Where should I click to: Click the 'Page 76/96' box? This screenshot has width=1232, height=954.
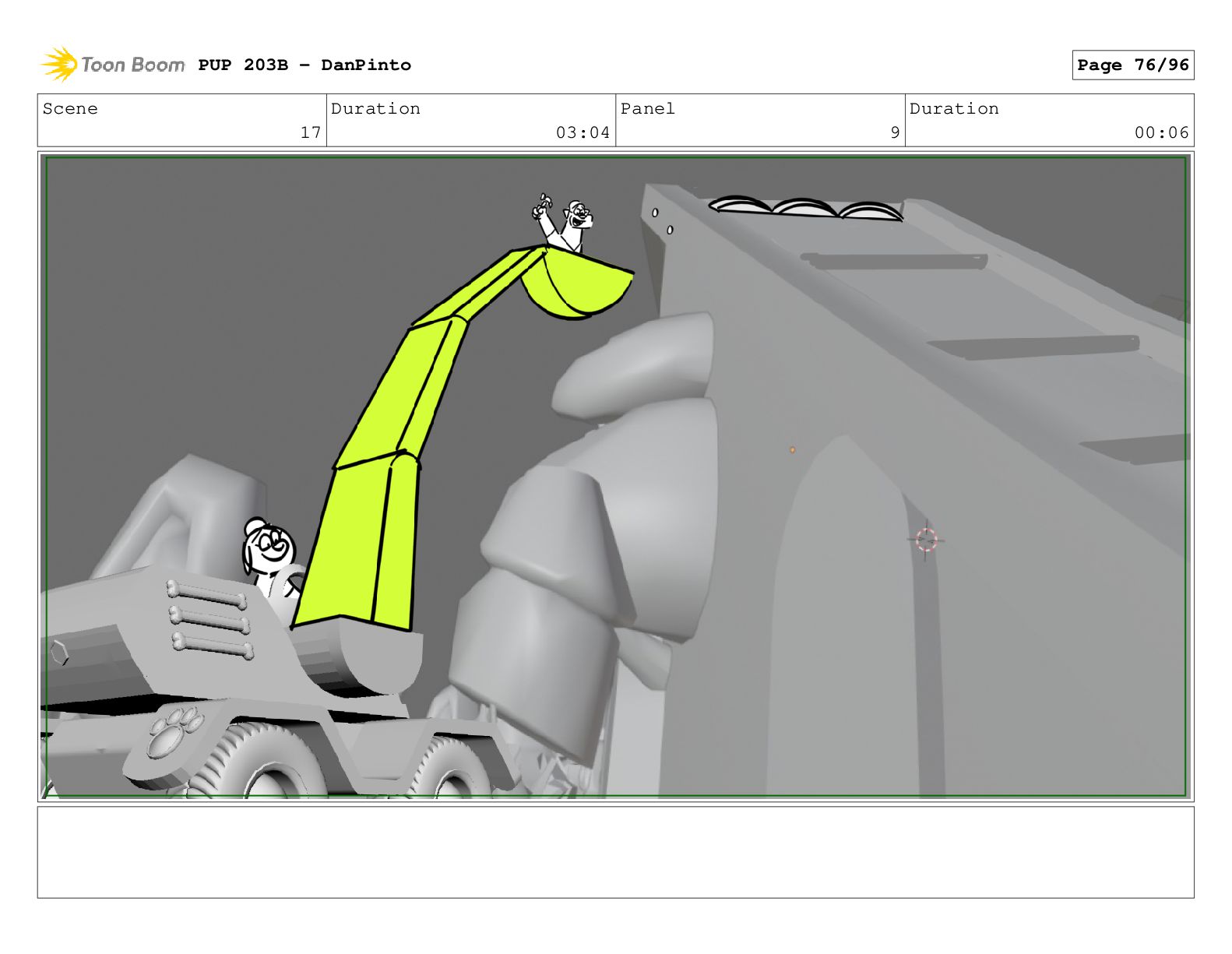[1132, 65]
